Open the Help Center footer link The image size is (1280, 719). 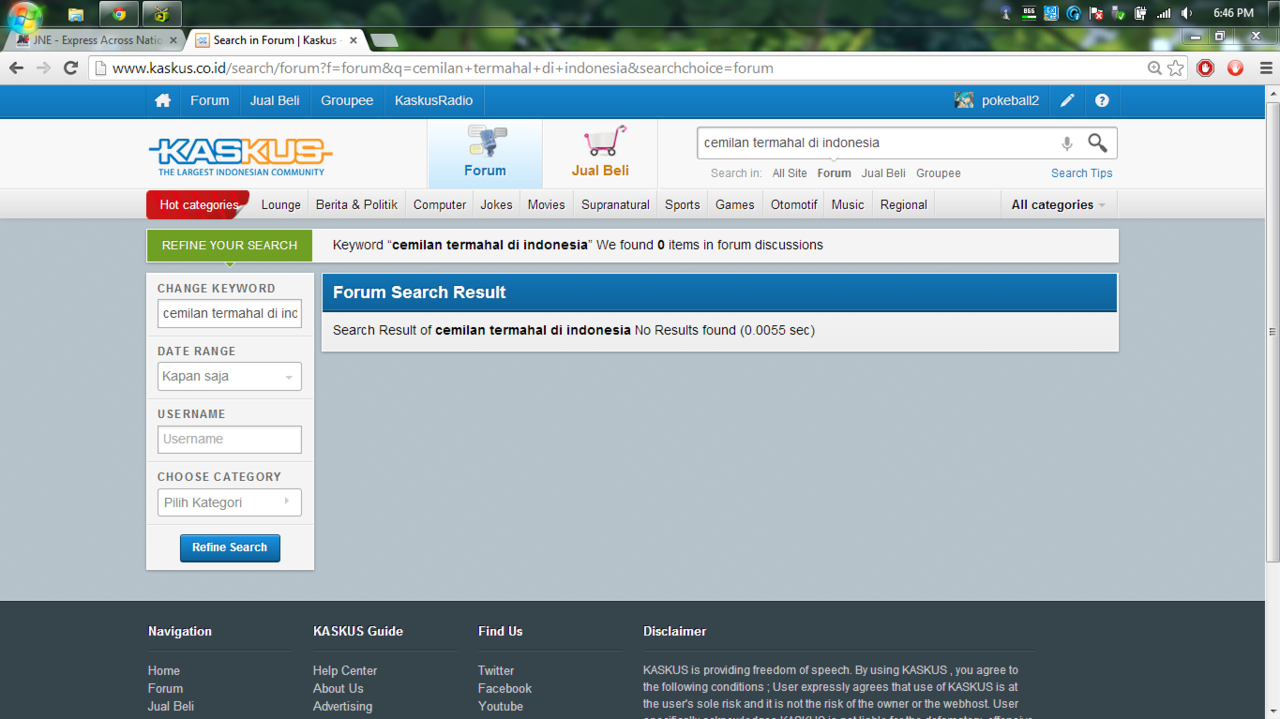(x=345, y=671)
